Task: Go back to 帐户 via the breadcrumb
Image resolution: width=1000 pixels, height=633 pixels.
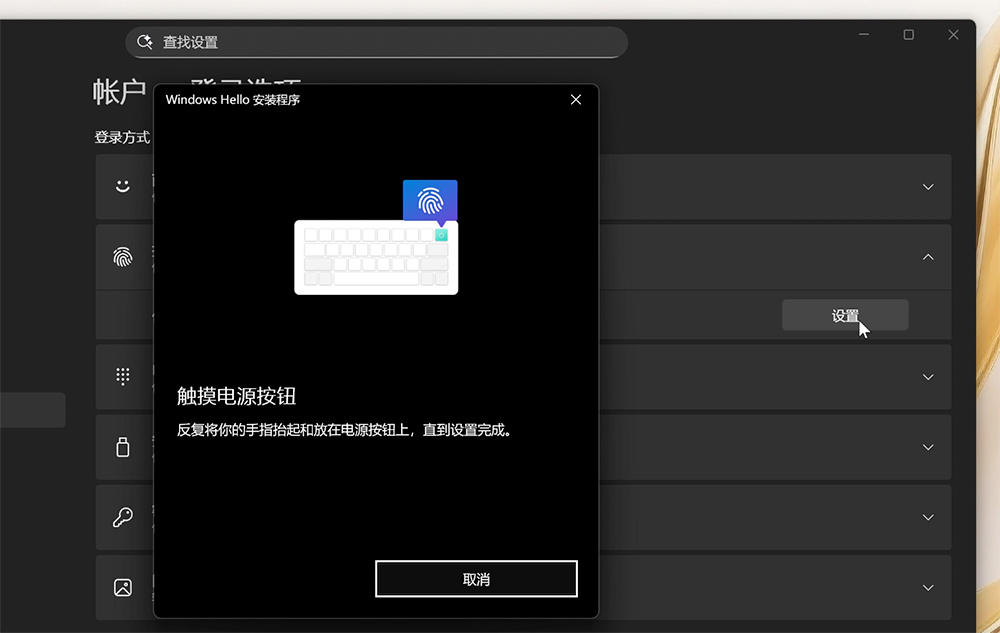Action: click(x=120, y=92)
